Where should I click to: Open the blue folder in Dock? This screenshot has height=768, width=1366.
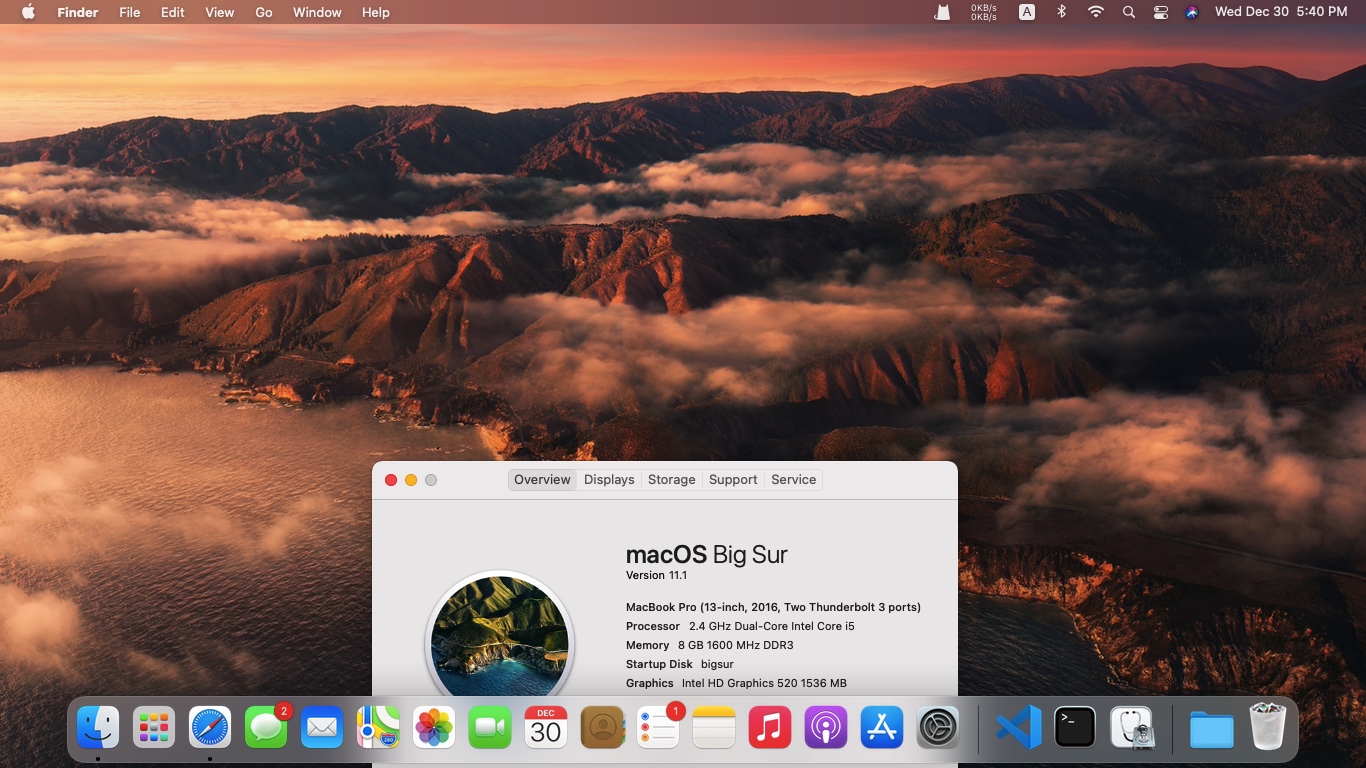(x=1212, y=727)
